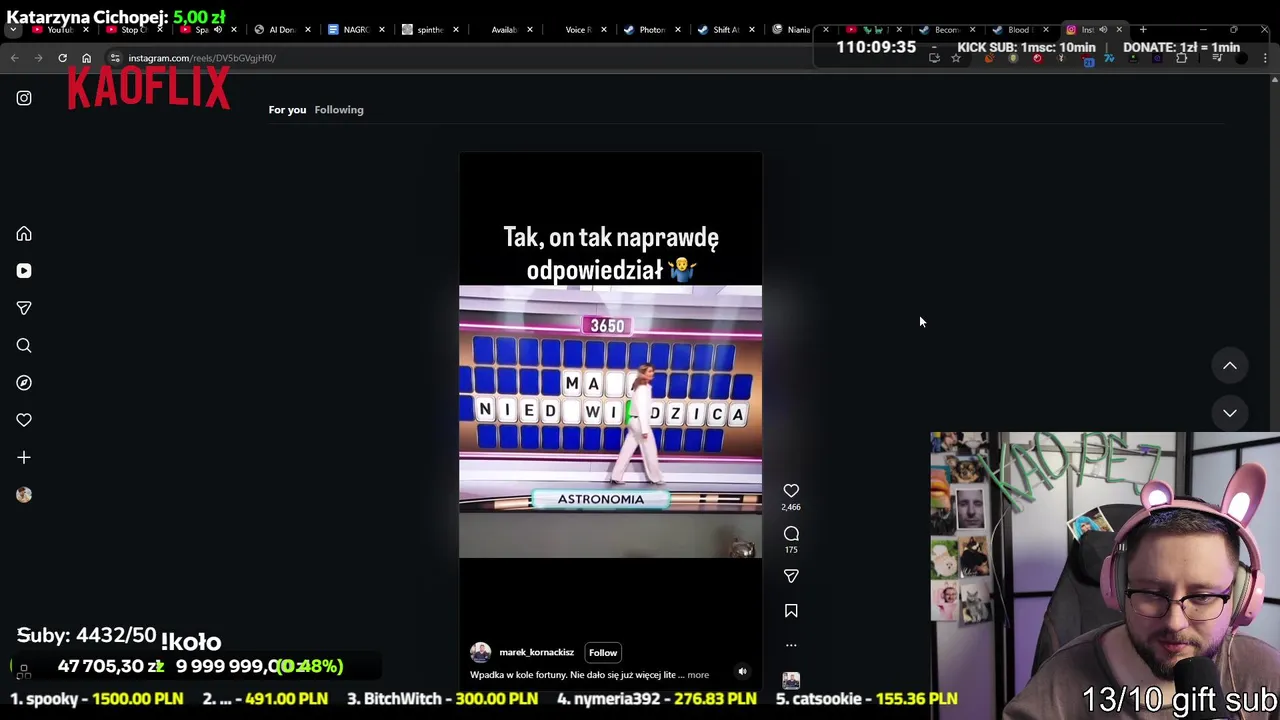The height and width of the screenshot is (720, 1280).
Task: Go to Home in Instagram sidebar
Action: [x=24, y=234]
